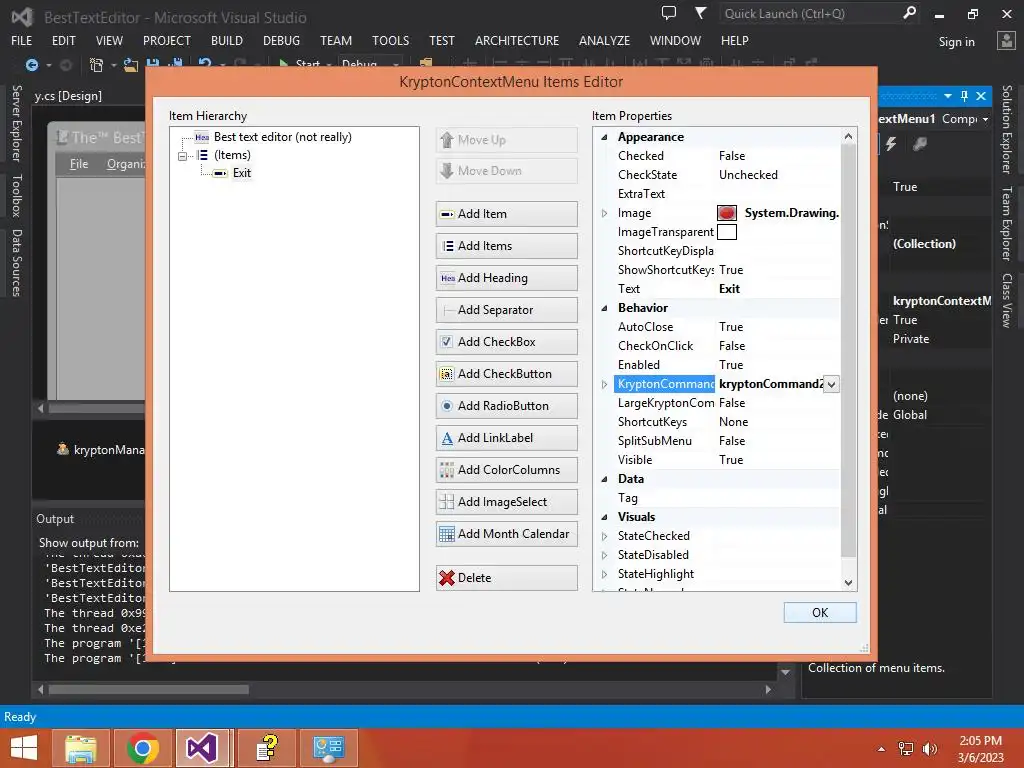
Task: Click the Add CheckButton button
Action: click(x=506, y=374)
